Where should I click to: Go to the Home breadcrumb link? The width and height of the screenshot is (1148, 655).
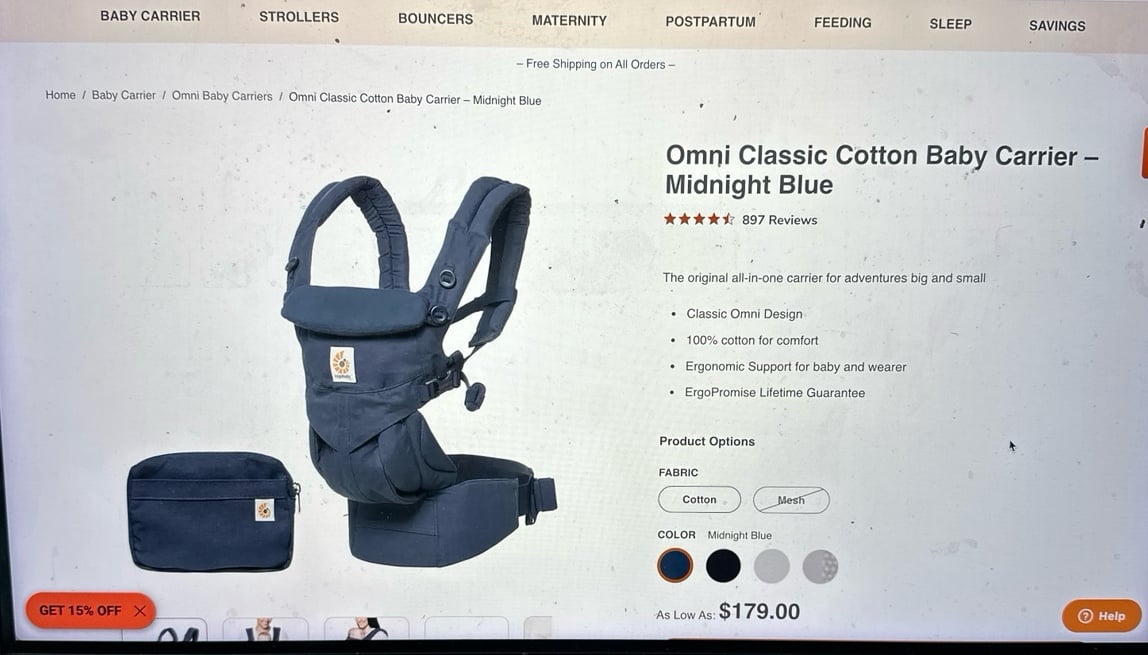[60, 95]
